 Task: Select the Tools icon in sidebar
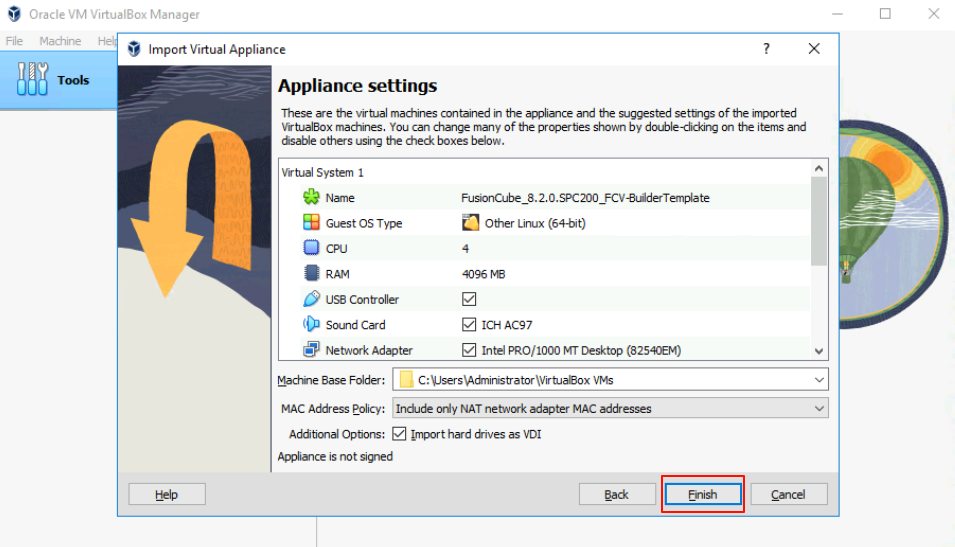pyautogui.click(x=33, y=80)
